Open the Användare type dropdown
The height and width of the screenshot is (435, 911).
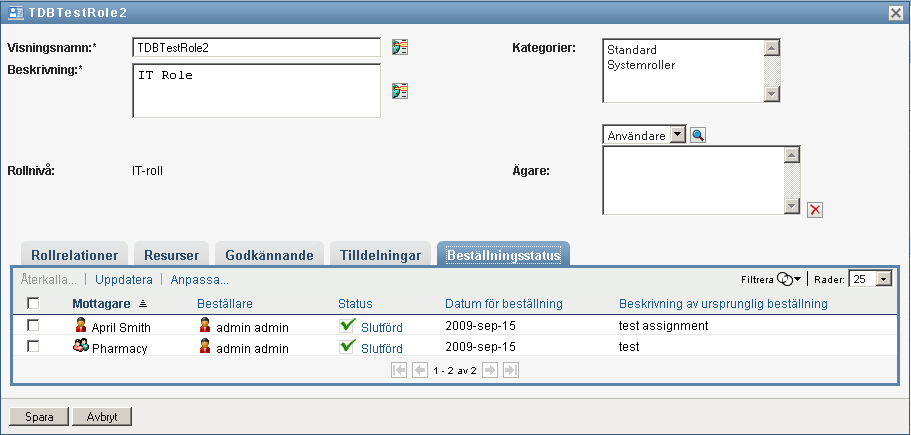pyautogui.click(x=677, y=135)
